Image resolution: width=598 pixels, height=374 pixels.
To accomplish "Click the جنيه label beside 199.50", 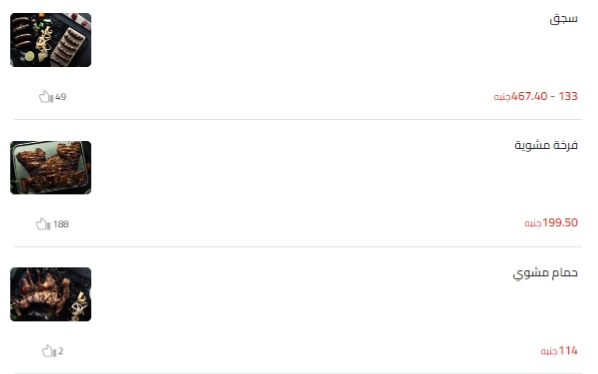I will click(533, 223).
